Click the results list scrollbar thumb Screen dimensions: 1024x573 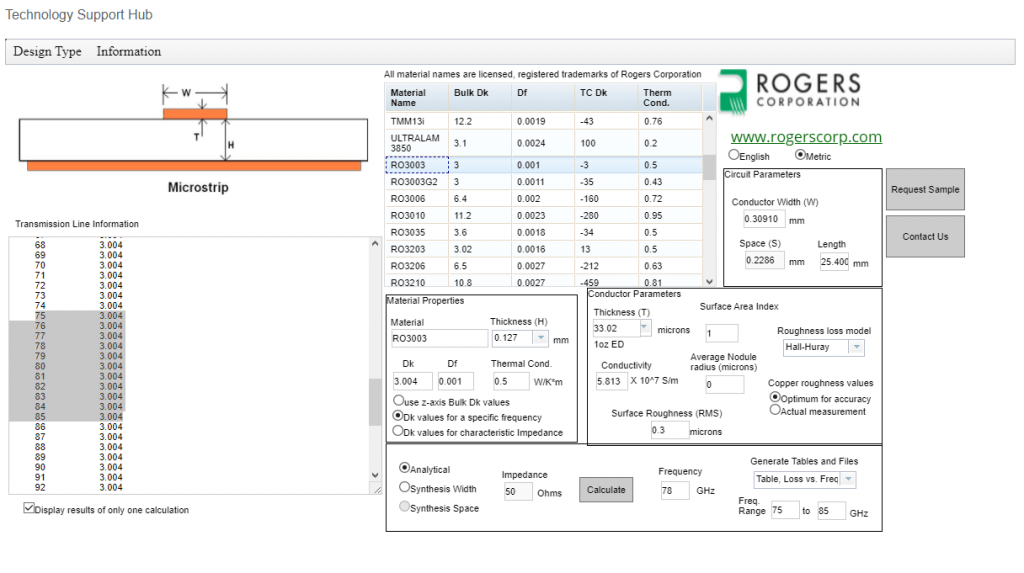[x=375, y=402]
